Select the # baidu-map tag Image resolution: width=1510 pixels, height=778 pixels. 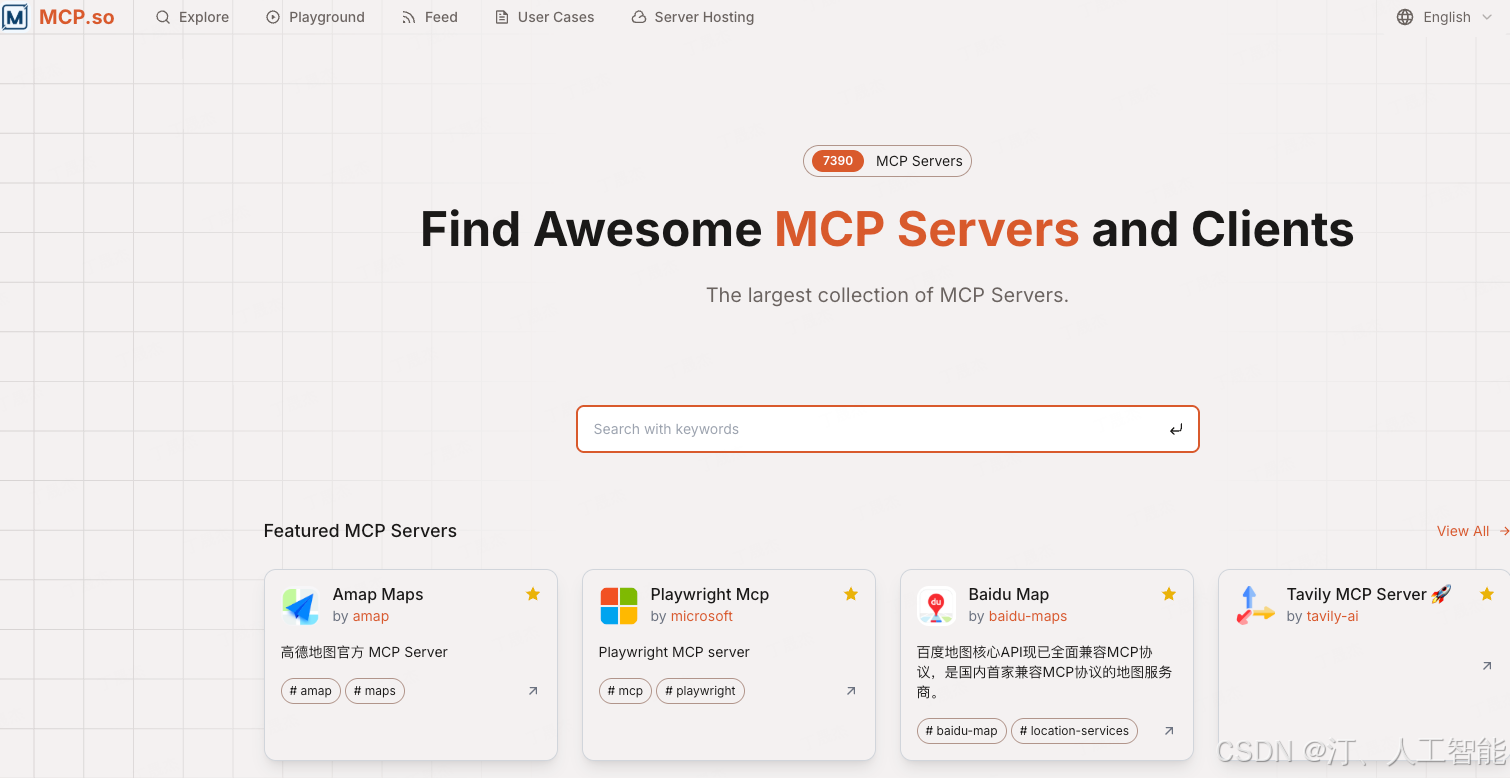(x=961, y=731)
